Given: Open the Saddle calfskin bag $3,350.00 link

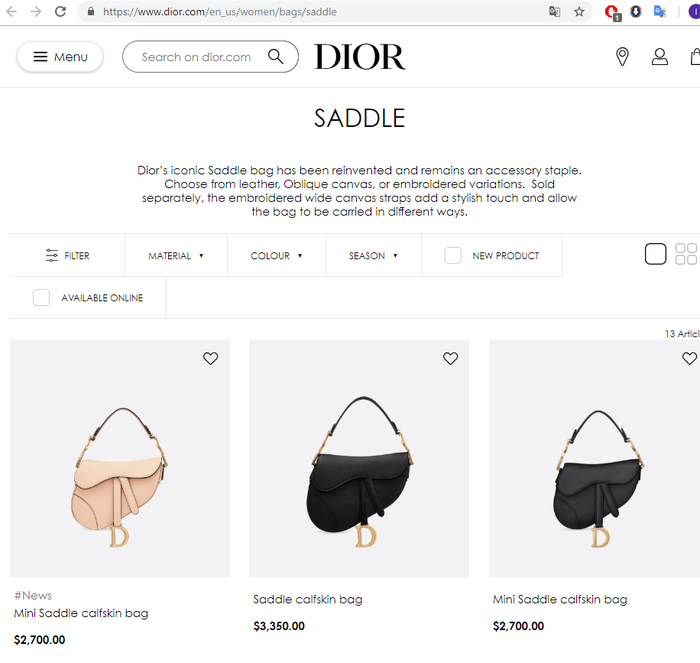Looking at the screenshot, I should point(308,599).
